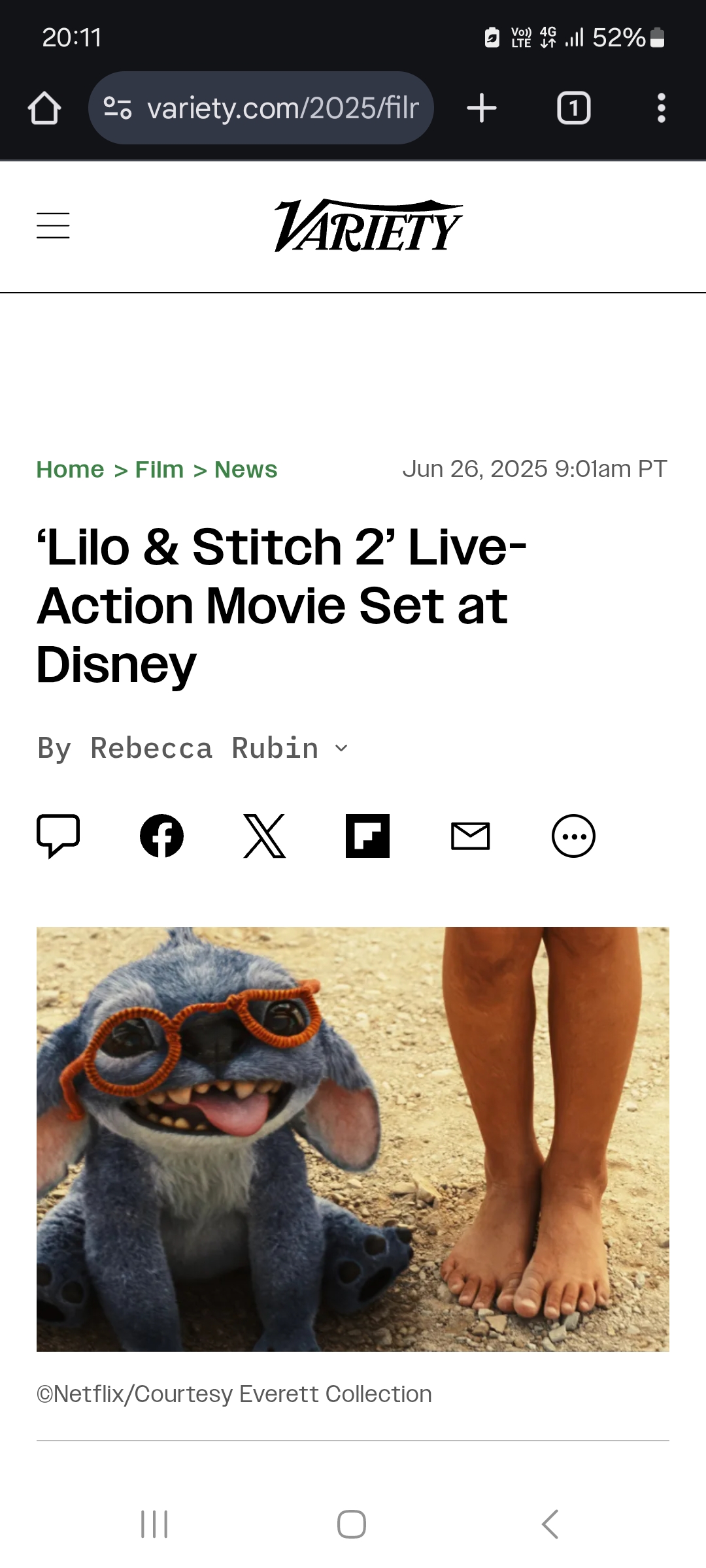Share article on Facebook
The height and width of the screenshot is (1568, 706).
[161, 836]
